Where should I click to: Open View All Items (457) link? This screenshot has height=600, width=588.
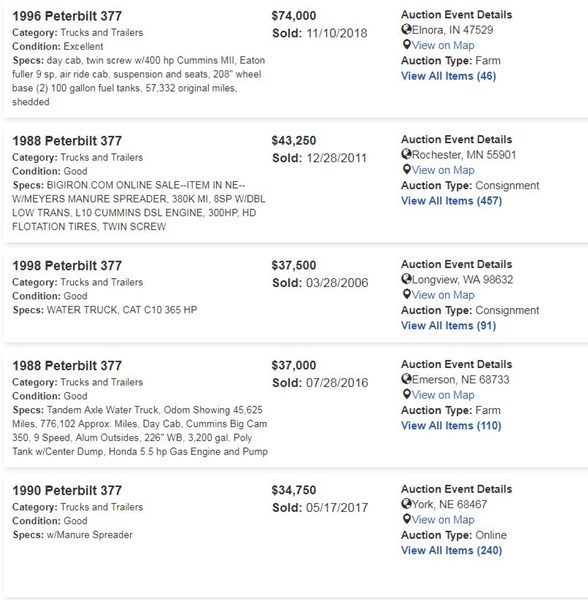tap(451, 201)
